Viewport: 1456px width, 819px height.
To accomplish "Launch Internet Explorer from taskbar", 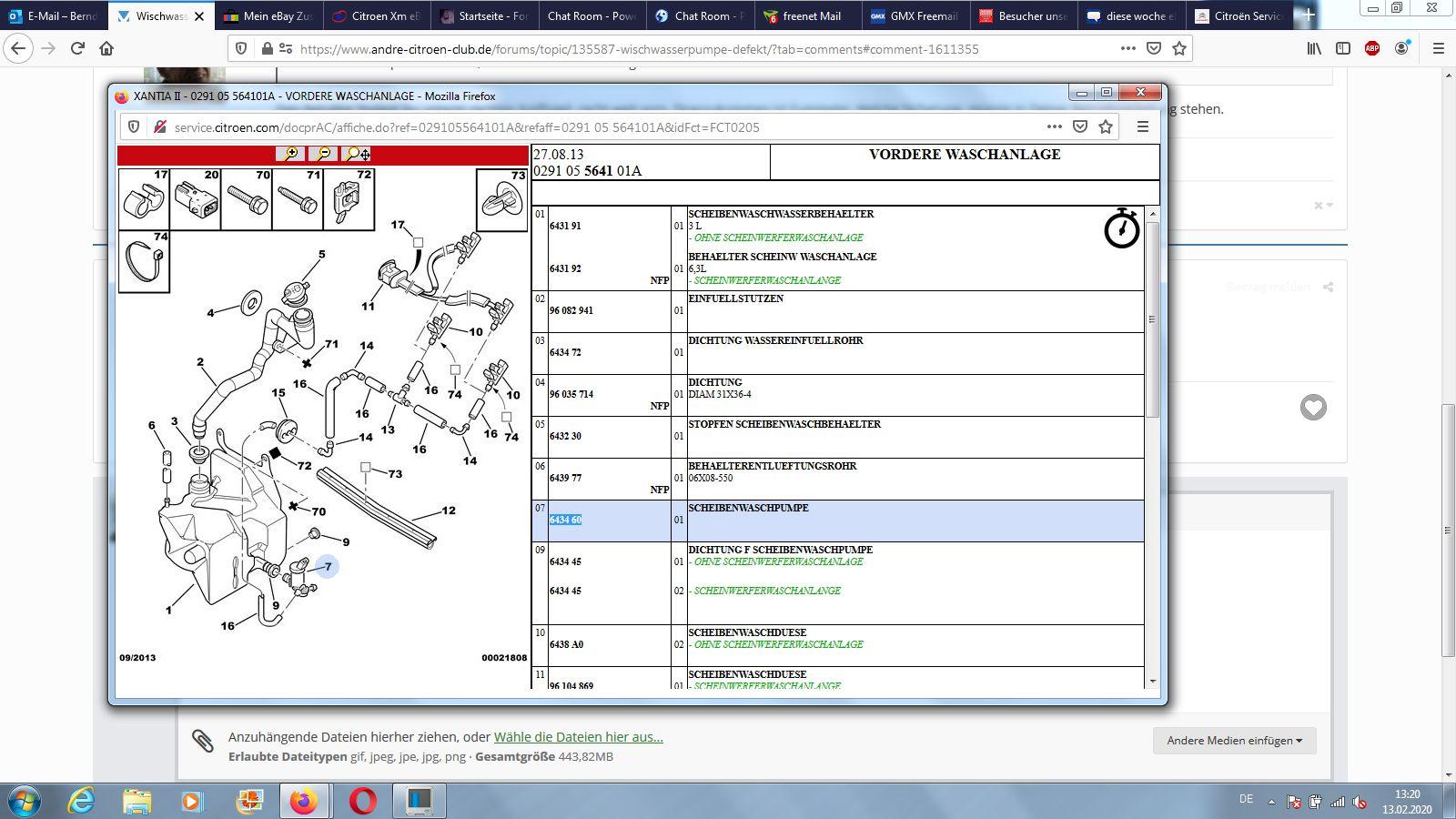I will [82, 801].
